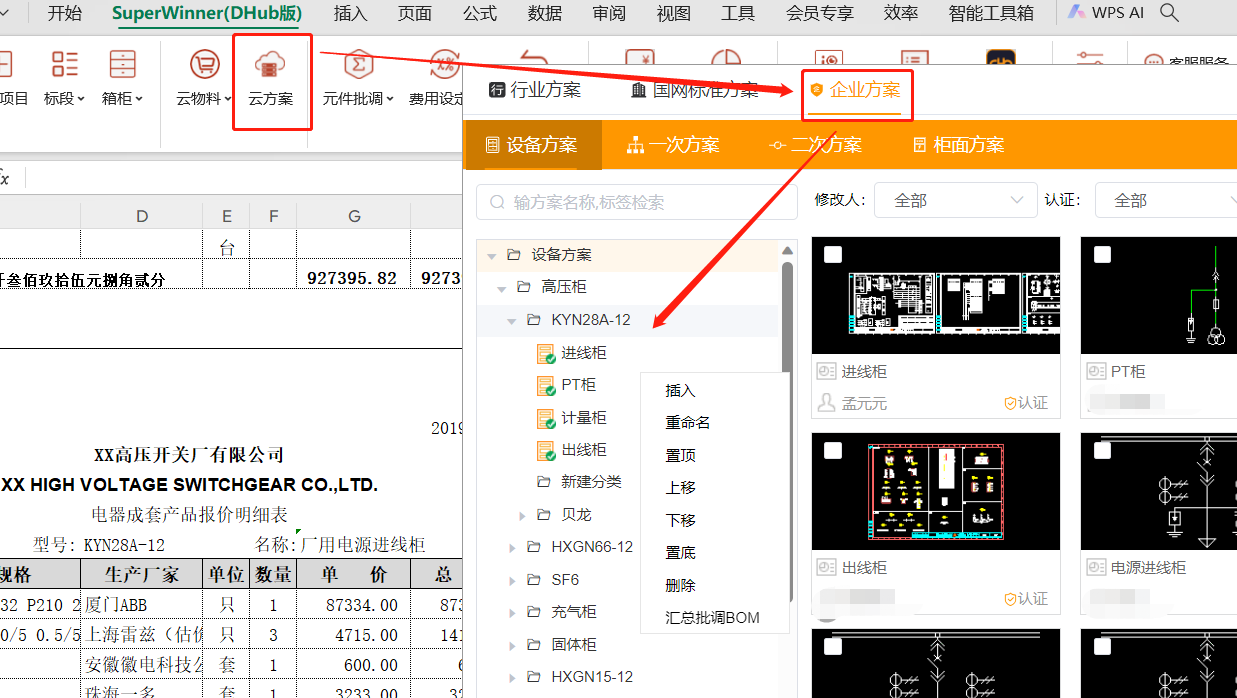Open the 元件批调 ribbon tool
This screenshot has width=1237, height=698.
click(x=359, y=78)
